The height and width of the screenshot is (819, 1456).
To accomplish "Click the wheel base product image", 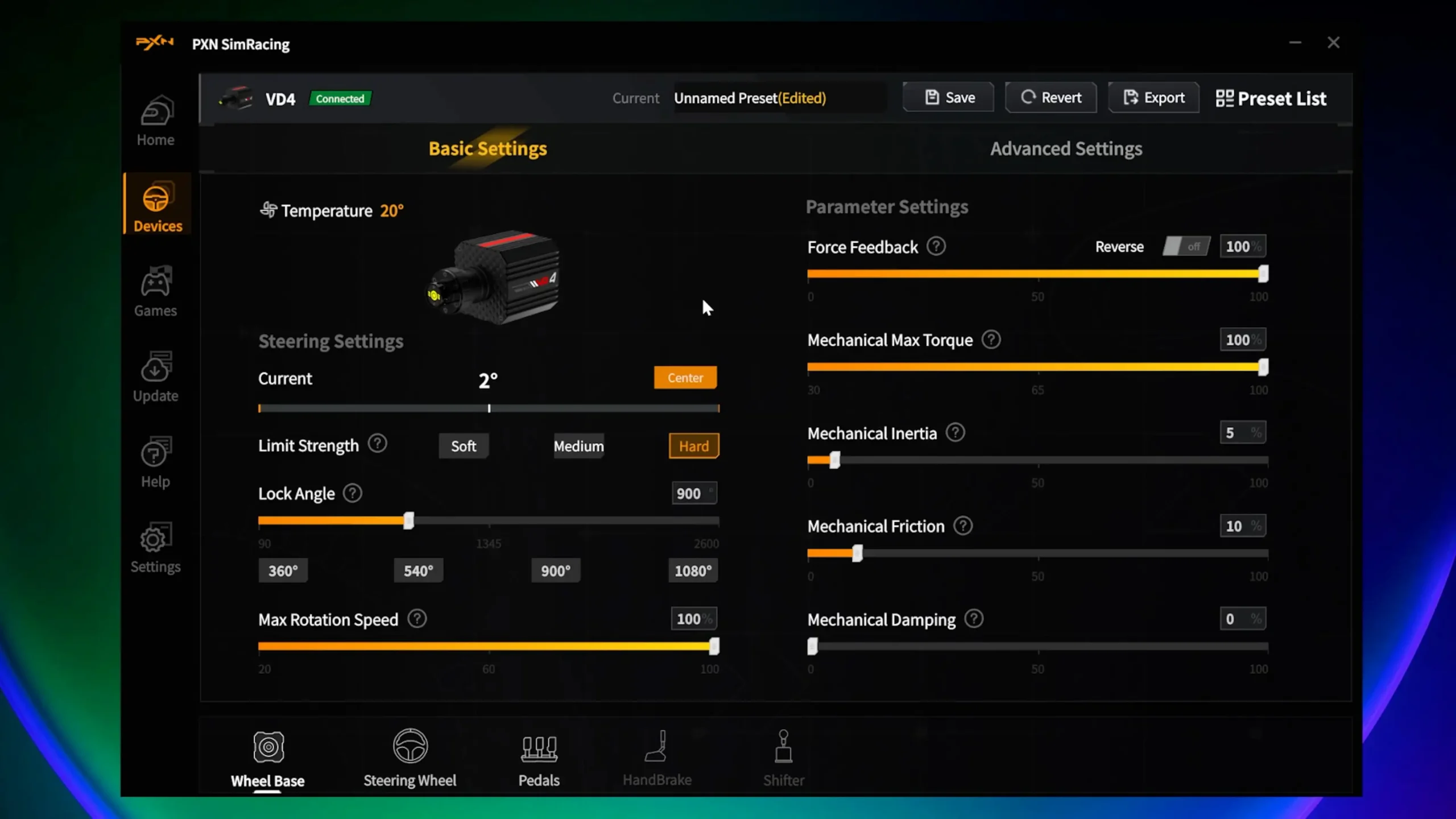I will [x=494, y=277].
